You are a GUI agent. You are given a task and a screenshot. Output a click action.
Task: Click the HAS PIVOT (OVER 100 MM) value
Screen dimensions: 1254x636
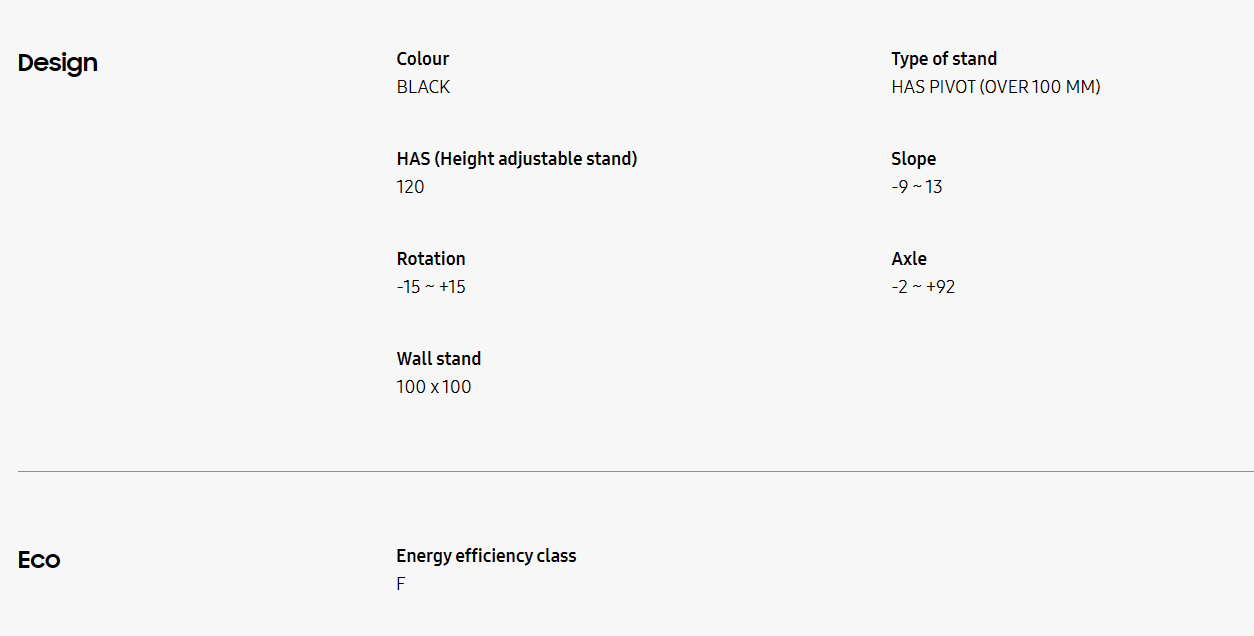(x=996, y=87)
